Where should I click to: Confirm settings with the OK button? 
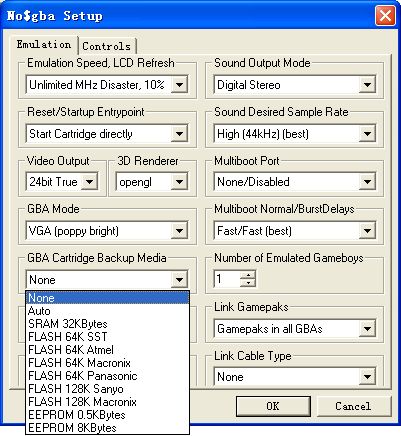point(273,406)
